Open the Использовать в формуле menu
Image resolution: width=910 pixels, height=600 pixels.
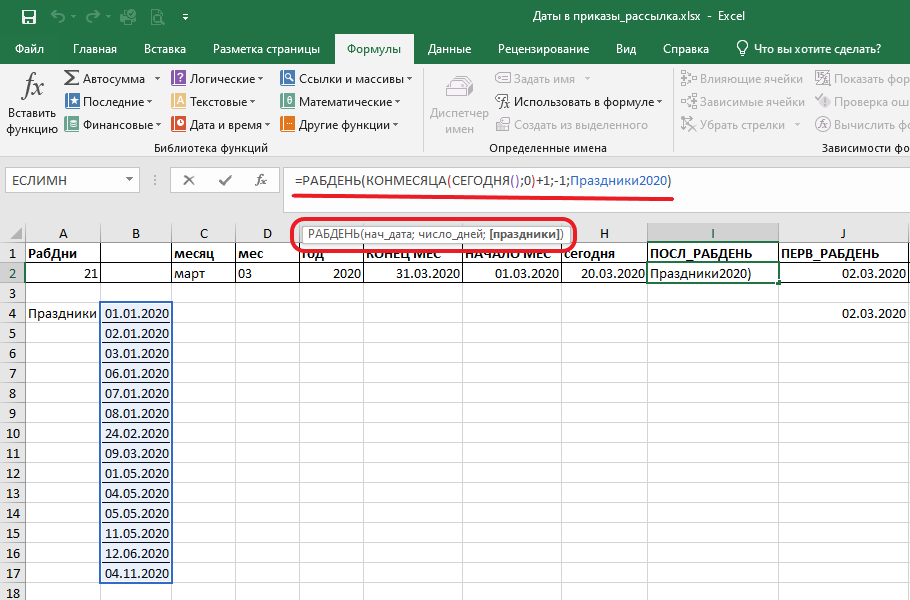coord(579,102)
